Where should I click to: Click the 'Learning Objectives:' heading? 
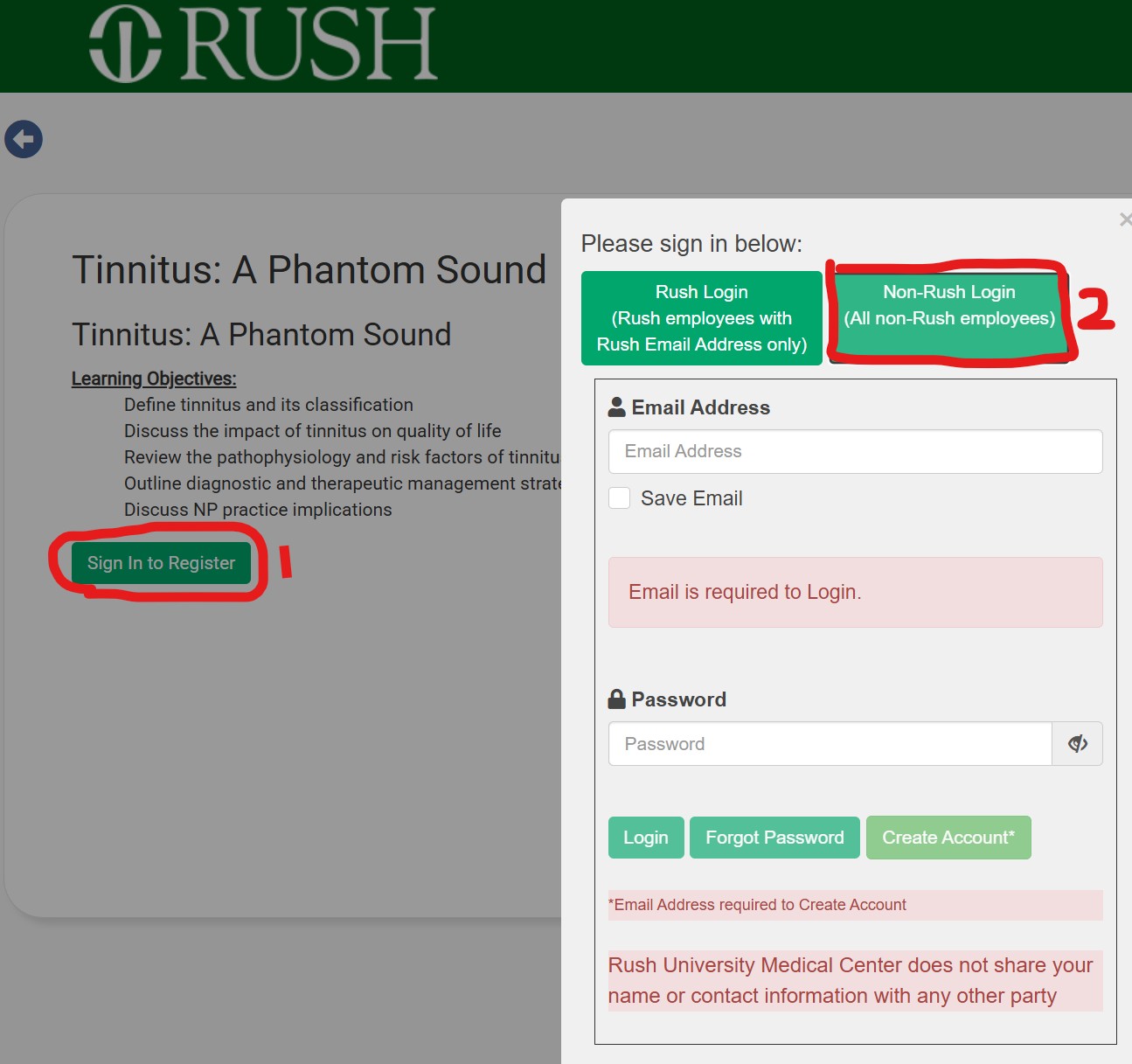pyautogui.click(x=154, y=379)
